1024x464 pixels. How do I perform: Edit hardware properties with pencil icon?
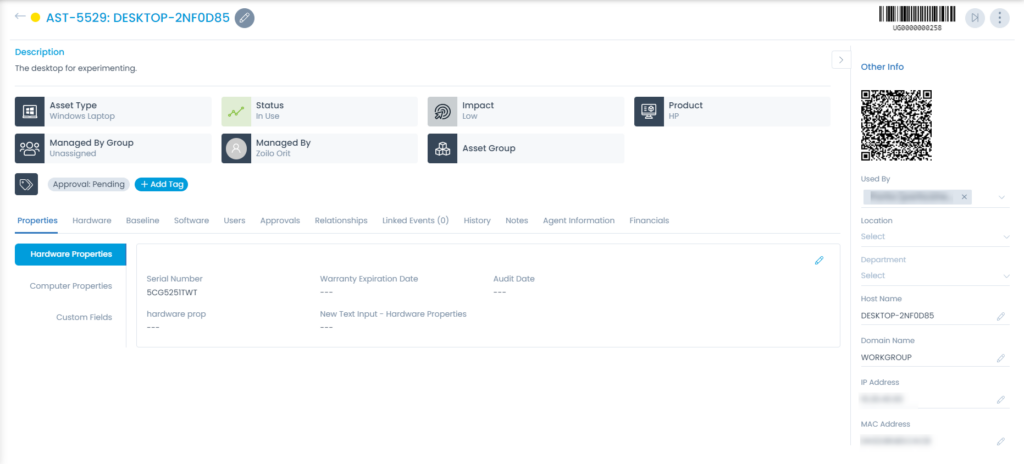[x=819, y=260]
